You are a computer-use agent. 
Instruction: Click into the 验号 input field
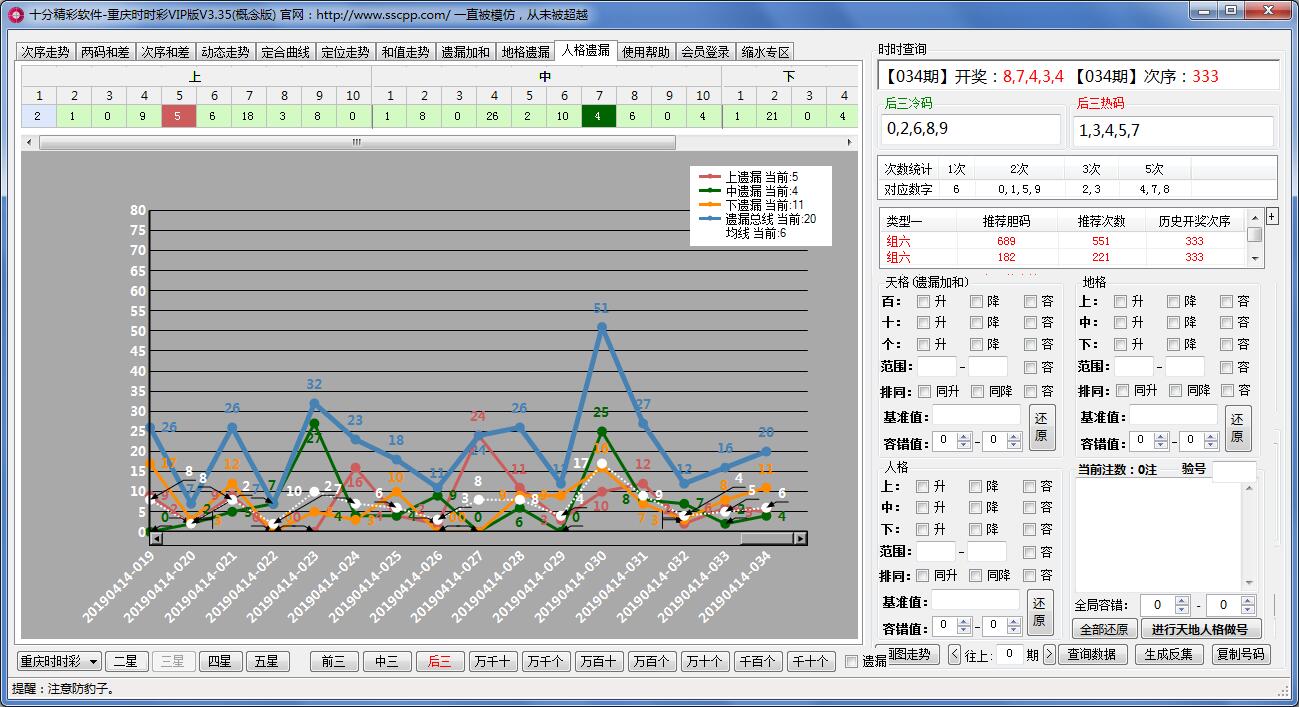1233,470
